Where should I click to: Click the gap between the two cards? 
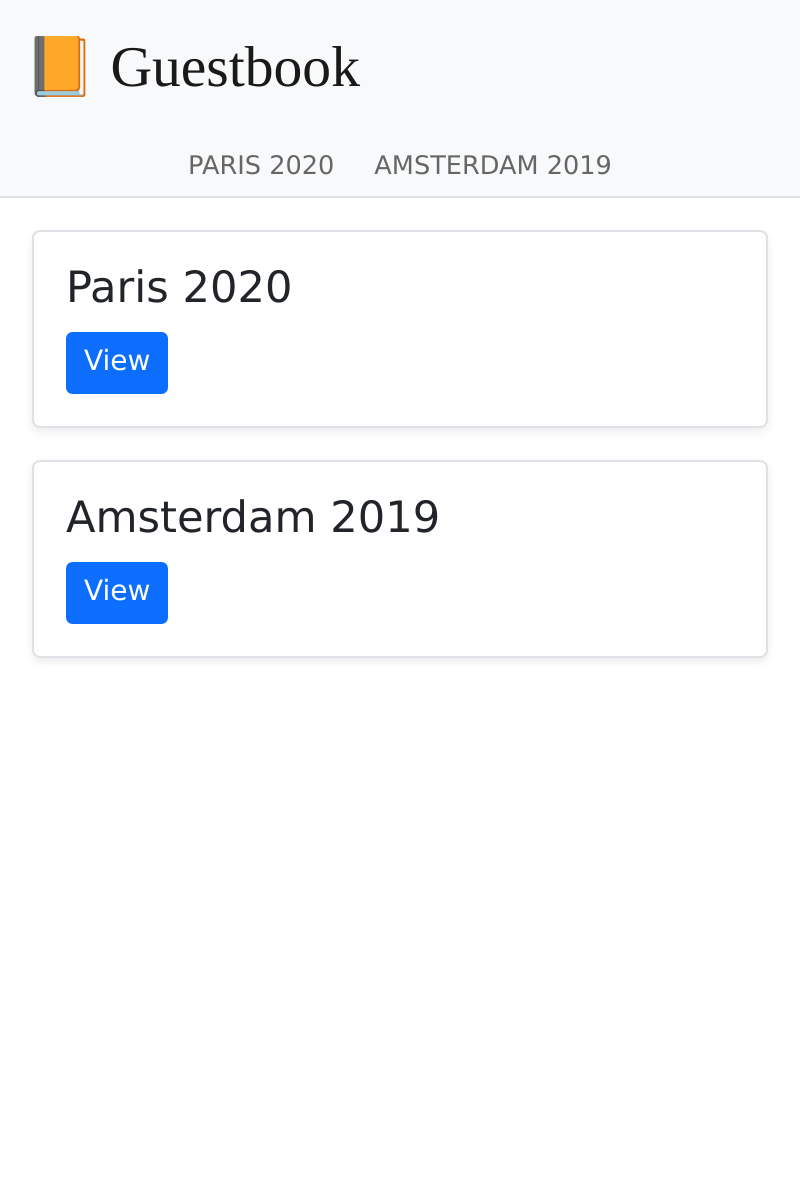tap(400, 444)
